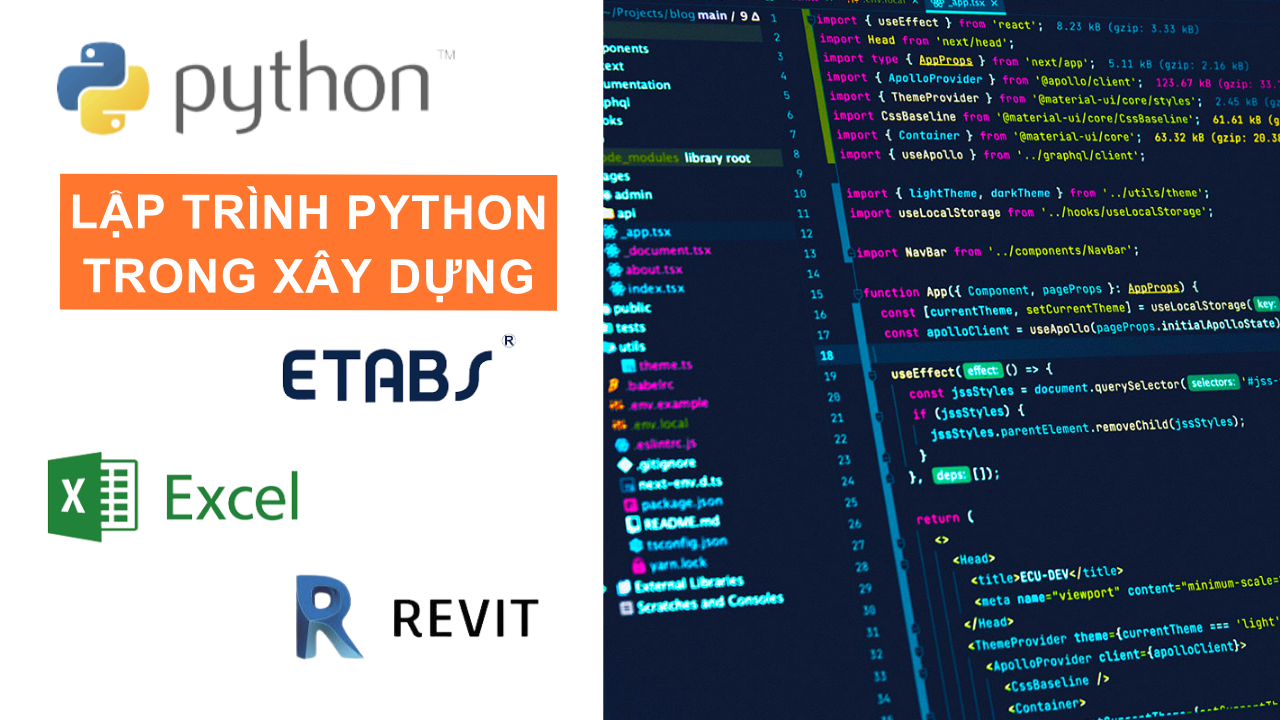Open _app.tsx in the project tree

point(650,232)
